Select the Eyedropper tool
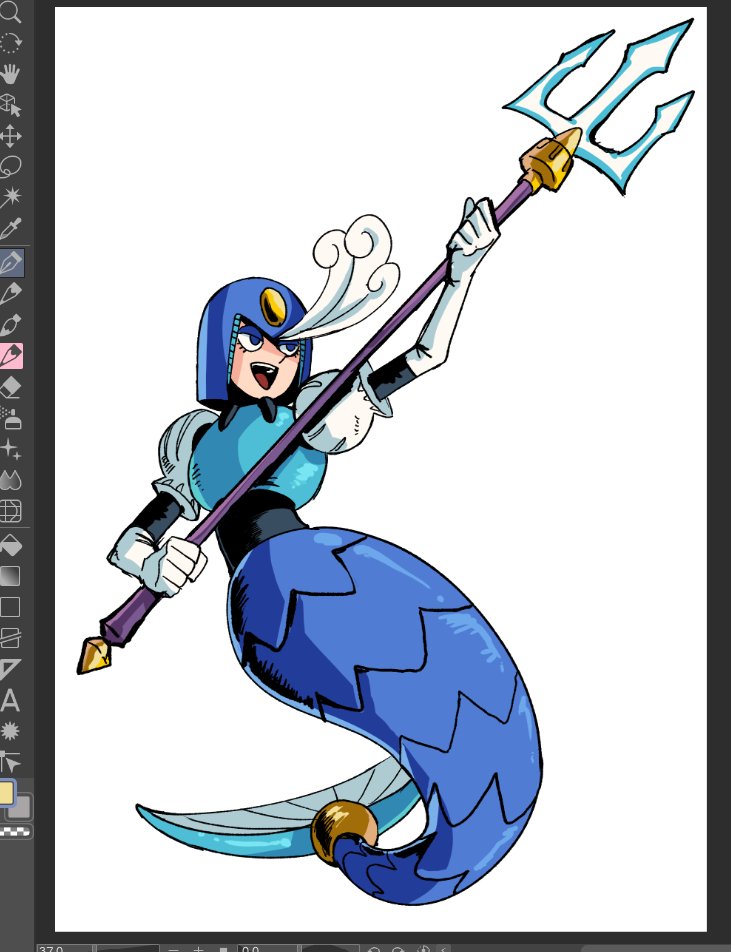 point(10,229)
